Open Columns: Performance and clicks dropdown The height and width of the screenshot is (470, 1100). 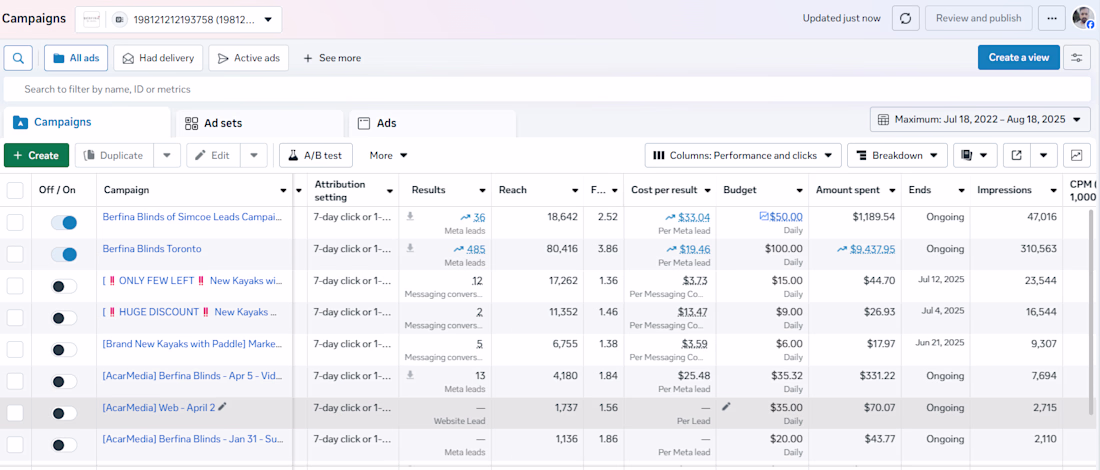coord(743,155)
